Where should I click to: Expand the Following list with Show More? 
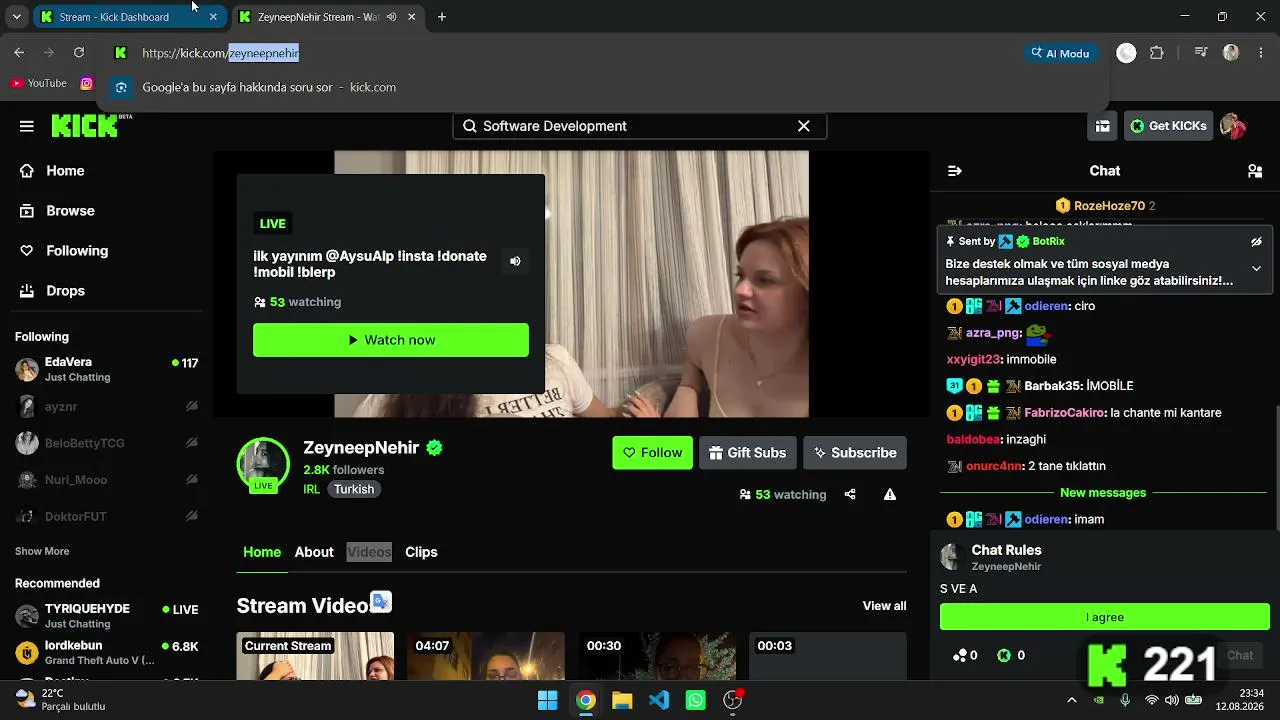42,551
